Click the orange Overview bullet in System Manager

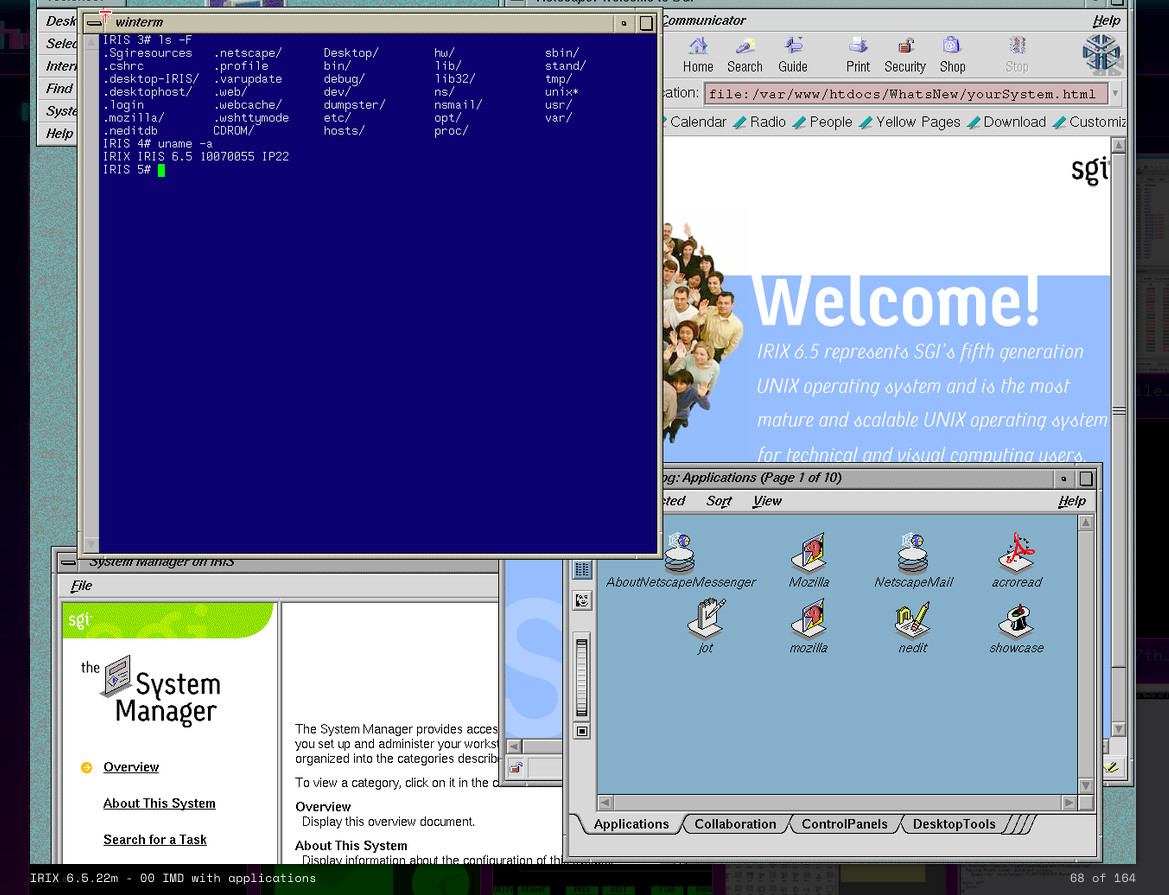point(86,767)
